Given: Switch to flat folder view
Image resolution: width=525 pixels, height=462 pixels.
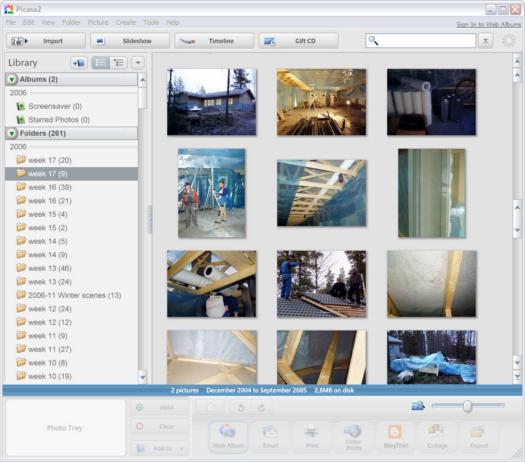Looking at the screenshot, I should [101, 63].
